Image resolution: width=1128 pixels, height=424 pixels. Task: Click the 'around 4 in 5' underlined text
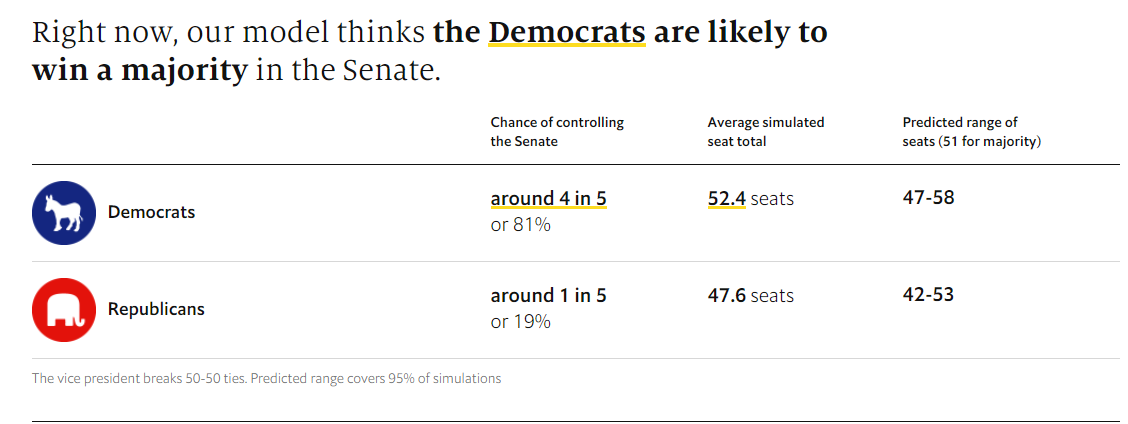click(x=548, y=198)
